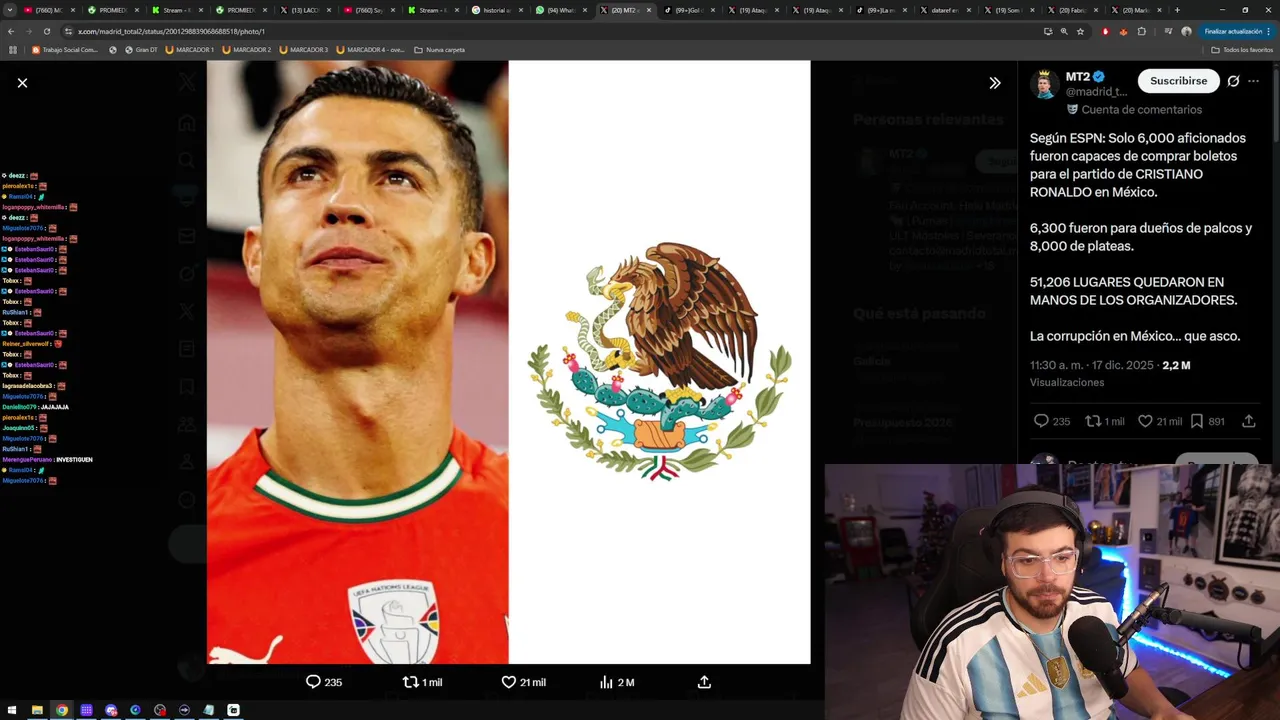
Task: Open MT2 profile avatar in tweet panel
Action: [1045, 84]
